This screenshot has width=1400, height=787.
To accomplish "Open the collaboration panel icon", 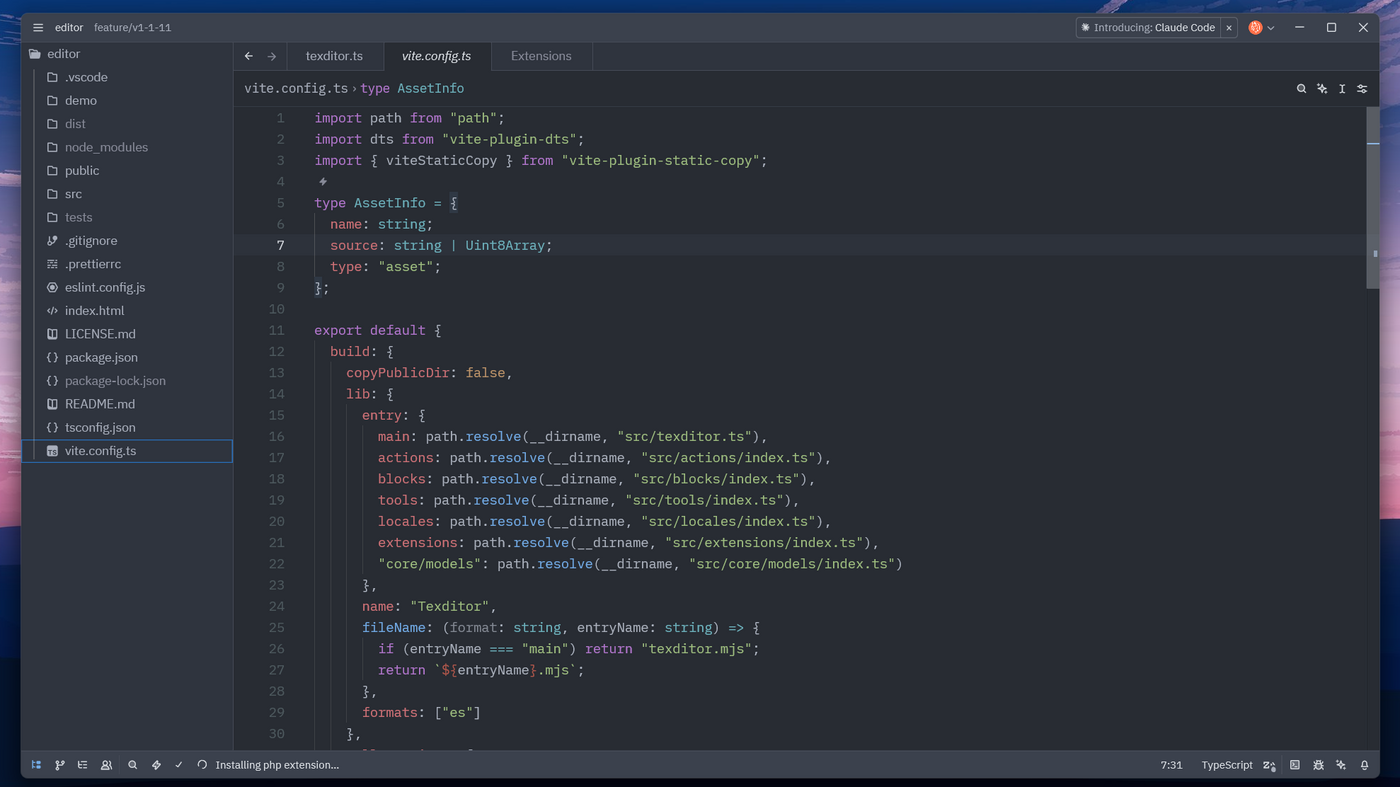I will (x=106, y=765).
